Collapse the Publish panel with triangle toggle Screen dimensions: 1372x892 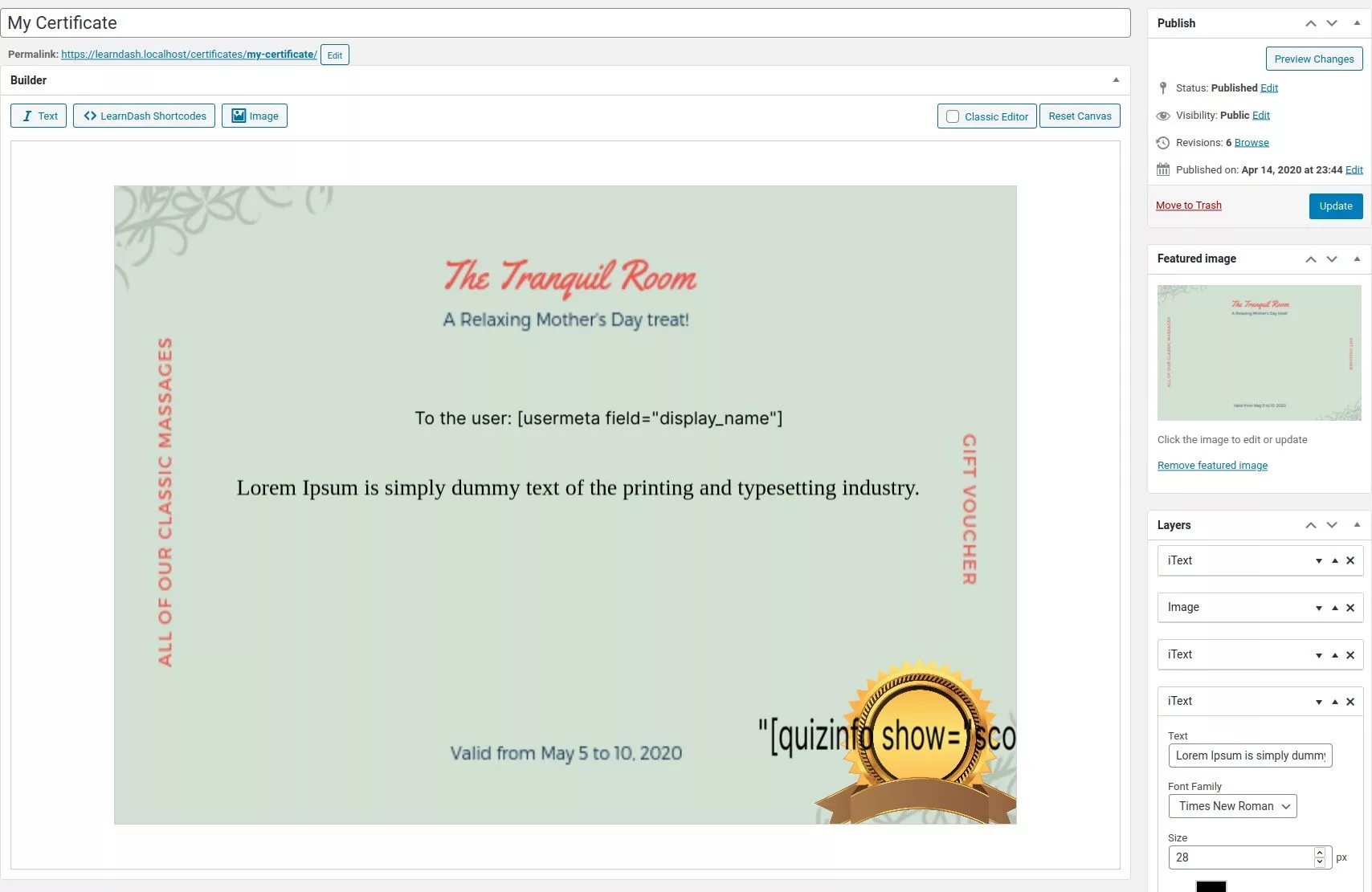[x=1357, y=23]
